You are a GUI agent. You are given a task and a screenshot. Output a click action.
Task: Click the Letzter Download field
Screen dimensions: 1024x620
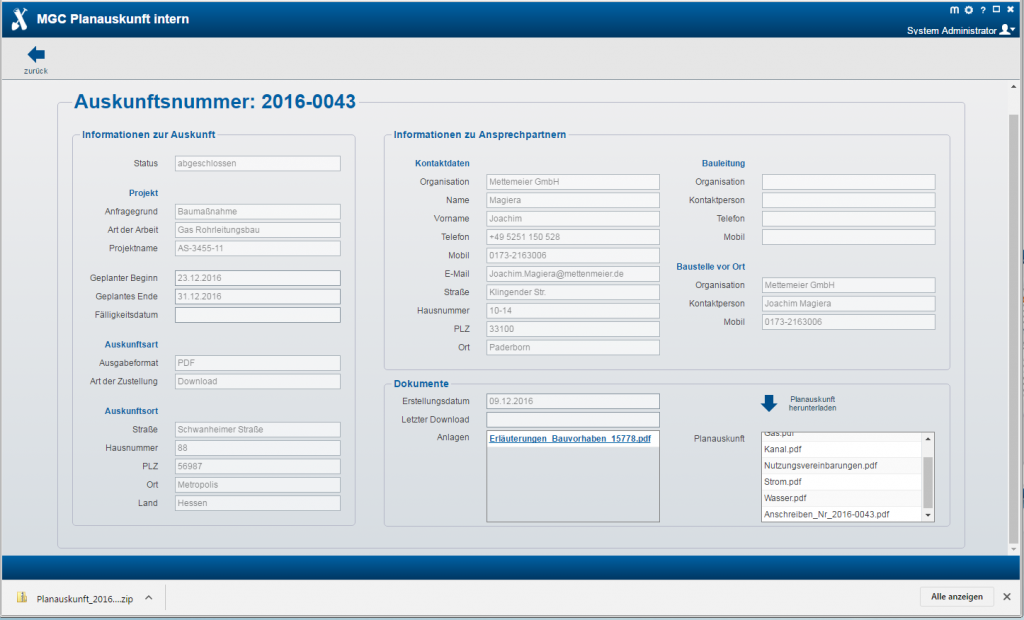(572, 419)
